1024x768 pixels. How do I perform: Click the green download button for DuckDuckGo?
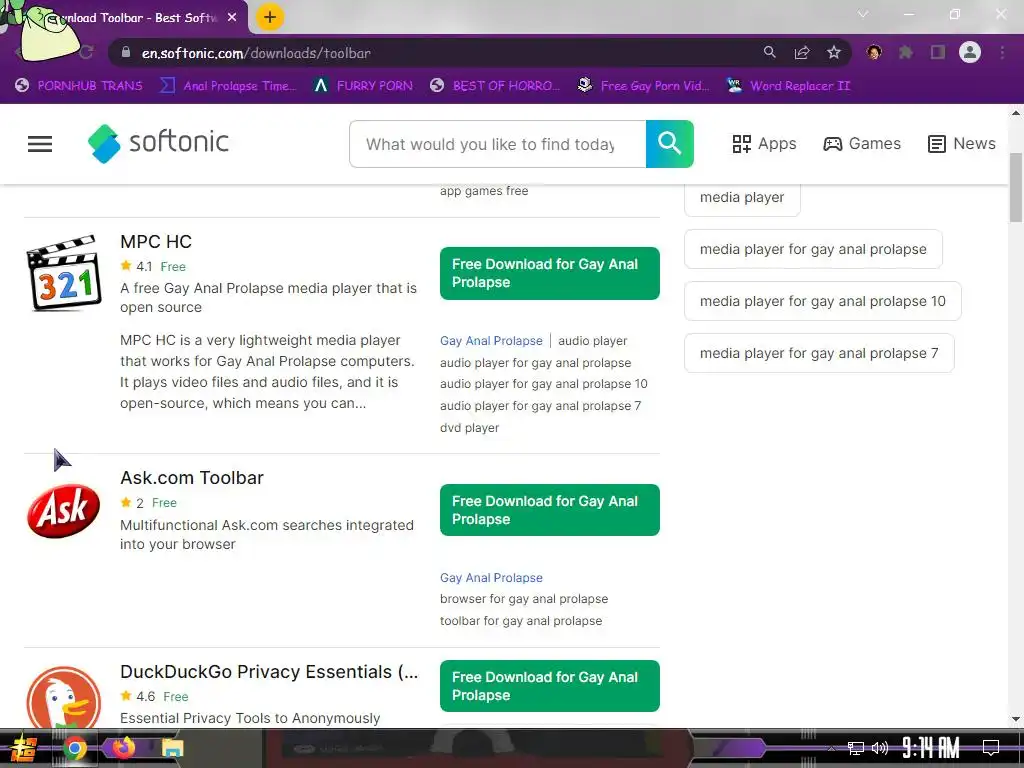pos(549,686)
